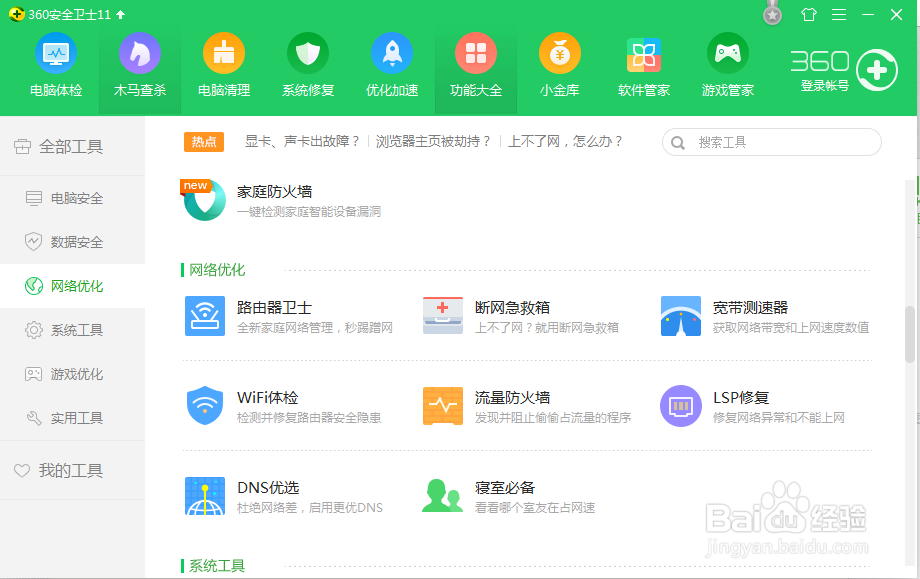Click description 修复网络异常和不能上网
The width and height of the screenshot is (920, 579).
(x=779, y=418)
